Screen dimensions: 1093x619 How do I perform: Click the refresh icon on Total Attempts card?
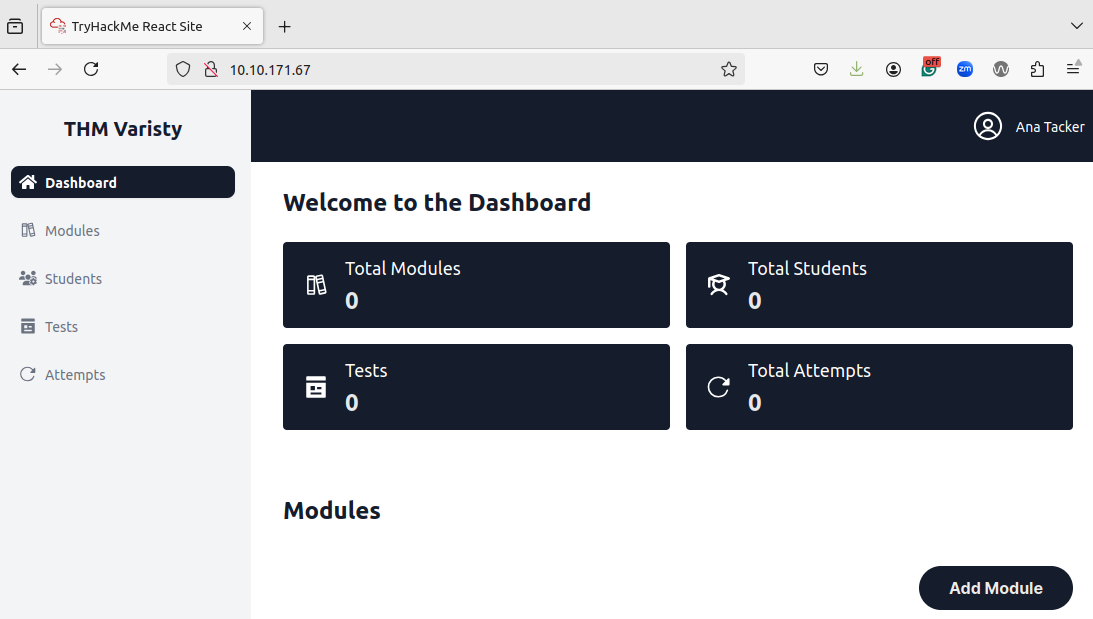(x=718, y=387)
